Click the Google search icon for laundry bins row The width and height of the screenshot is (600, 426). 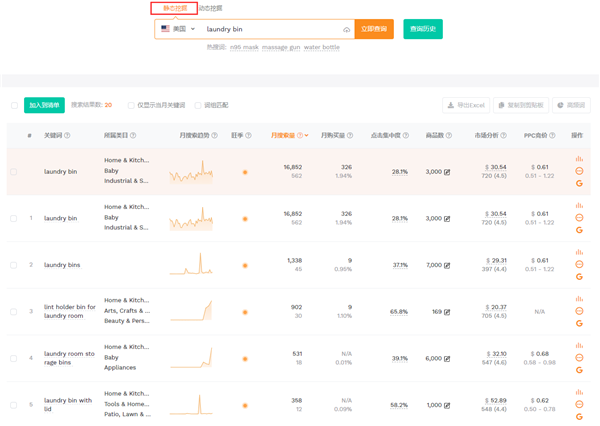(x=579, y=277)
